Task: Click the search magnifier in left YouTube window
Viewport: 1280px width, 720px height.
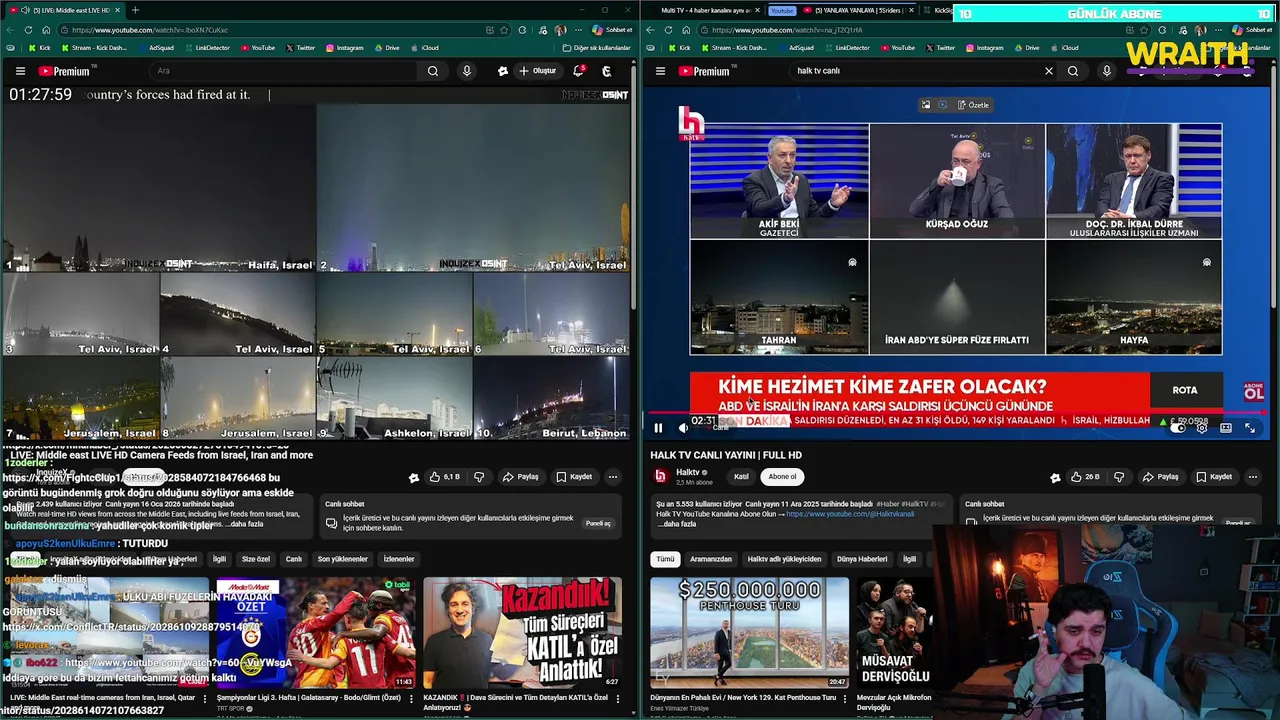Action: [432, 71]
